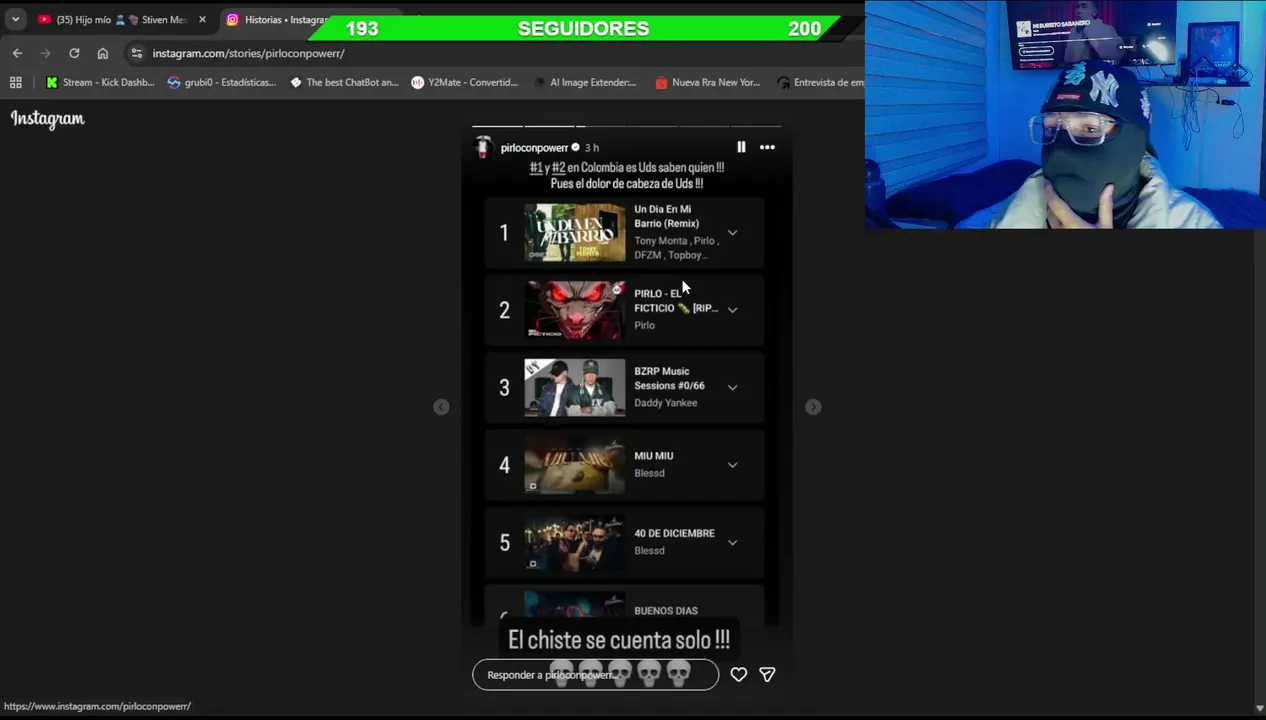Image resolution: width=1266 pixels, height=720 pixels.
Task: Like the story with the heart icon
Action: 738,675
